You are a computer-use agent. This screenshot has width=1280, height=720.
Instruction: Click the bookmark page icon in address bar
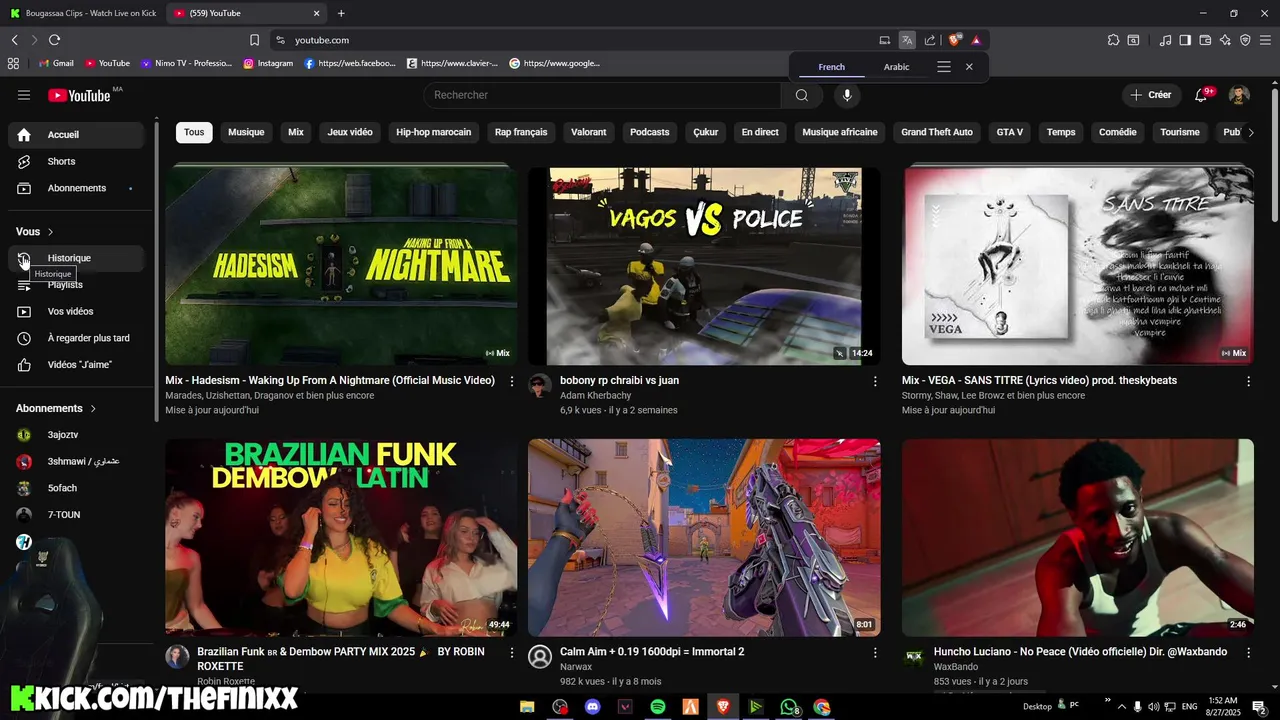[x=254, y=40]
